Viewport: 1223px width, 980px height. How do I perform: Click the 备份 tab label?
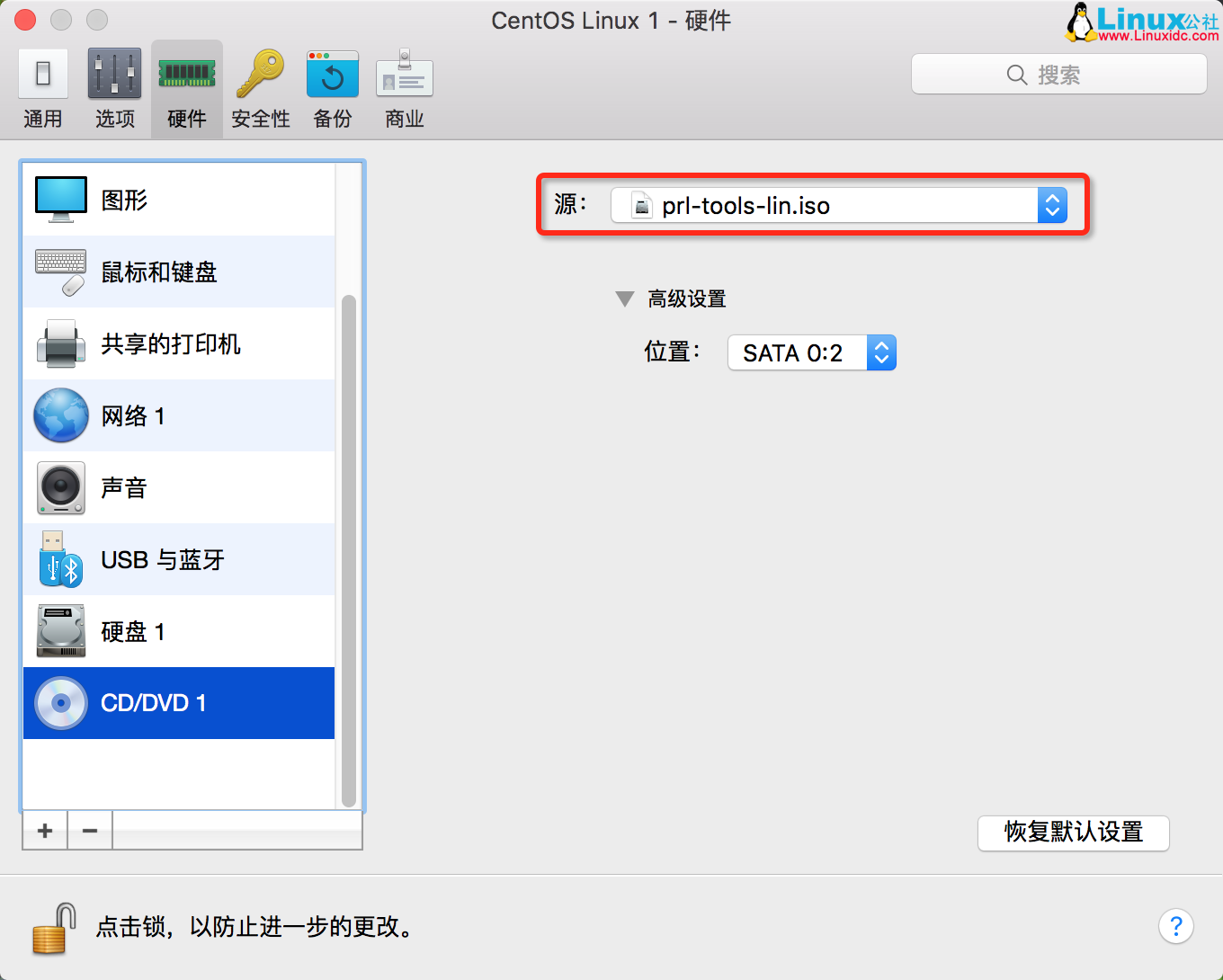[333, 119]
